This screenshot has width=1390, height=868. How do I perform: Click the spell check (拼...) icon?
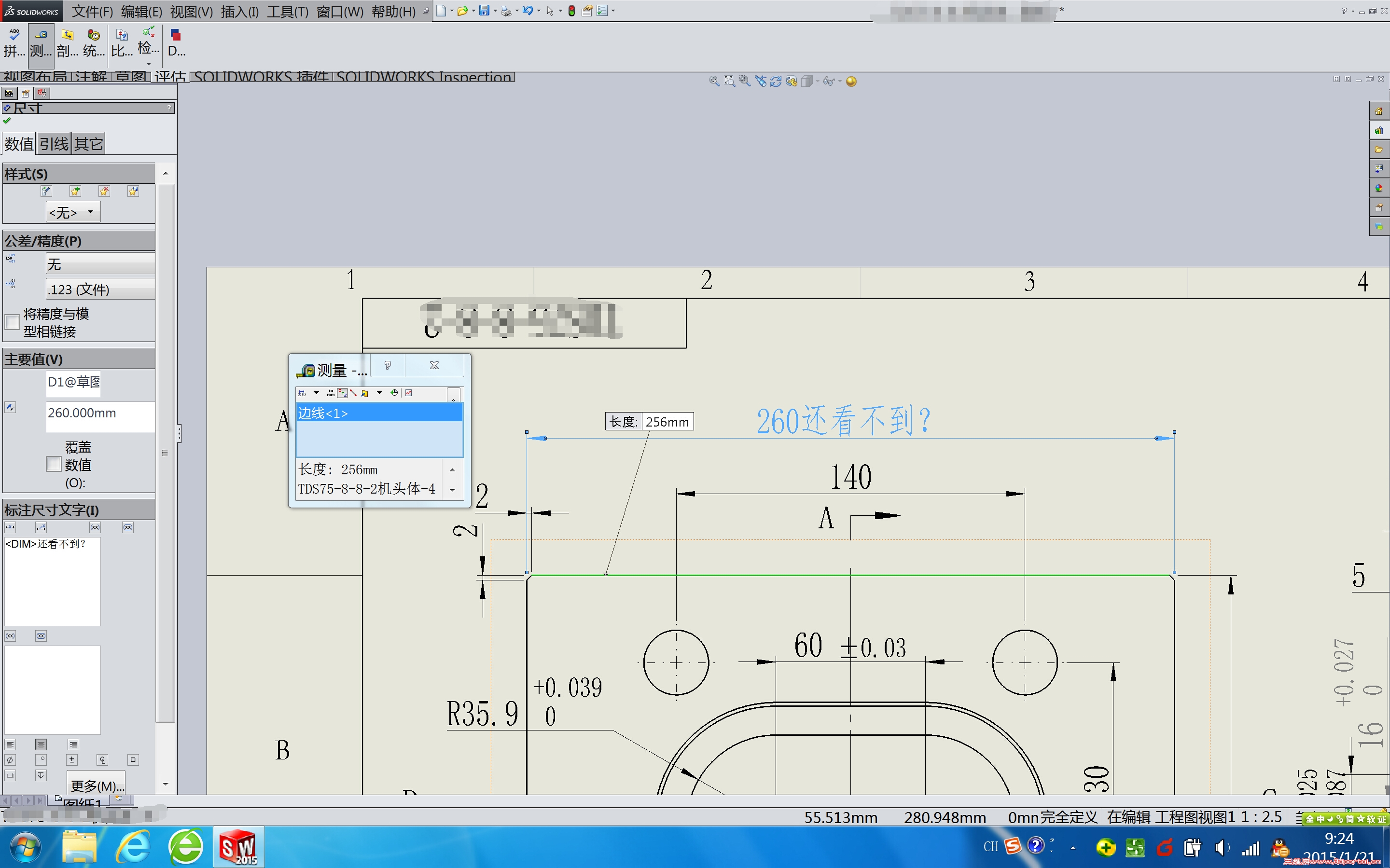click(x=14, y=42)
